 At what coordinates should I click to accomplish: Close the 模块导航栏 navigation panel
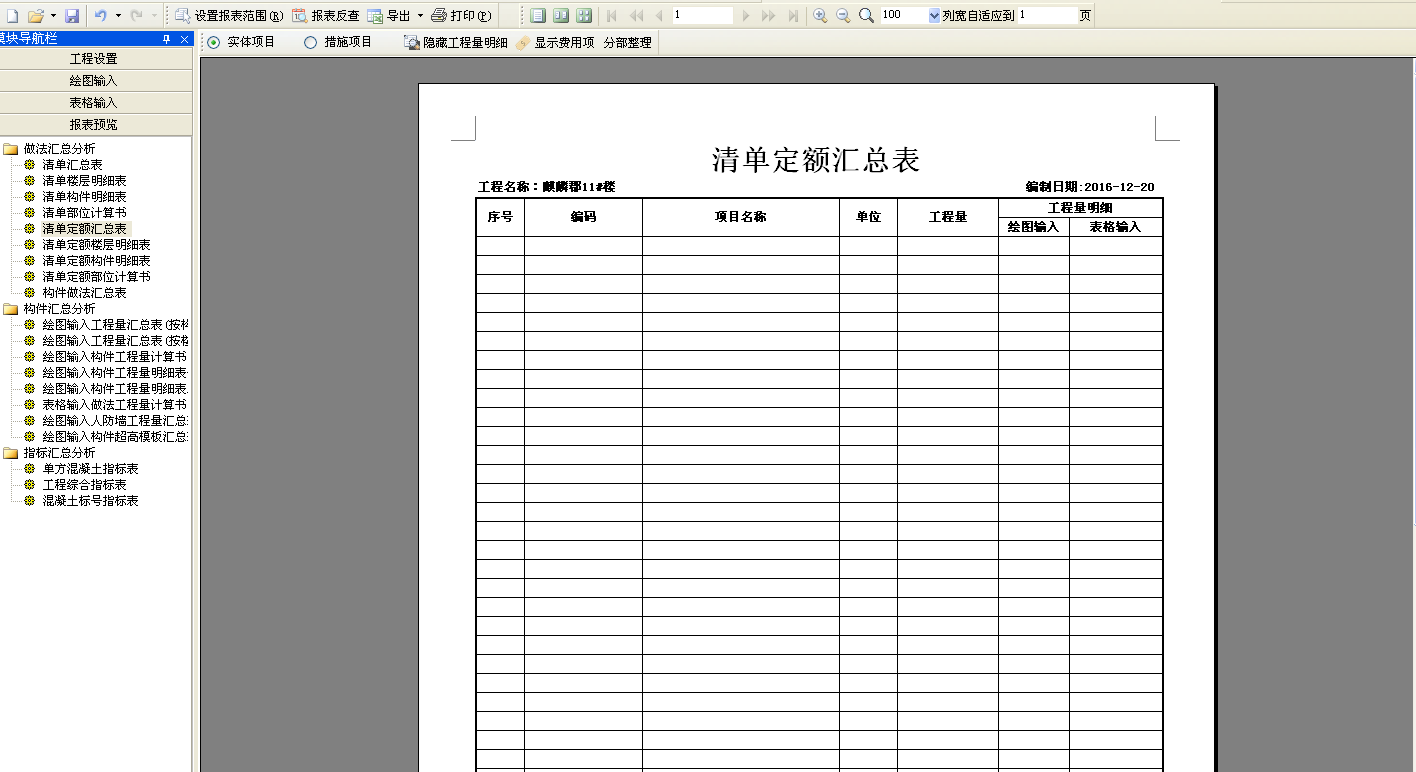(x=184, y=38)
